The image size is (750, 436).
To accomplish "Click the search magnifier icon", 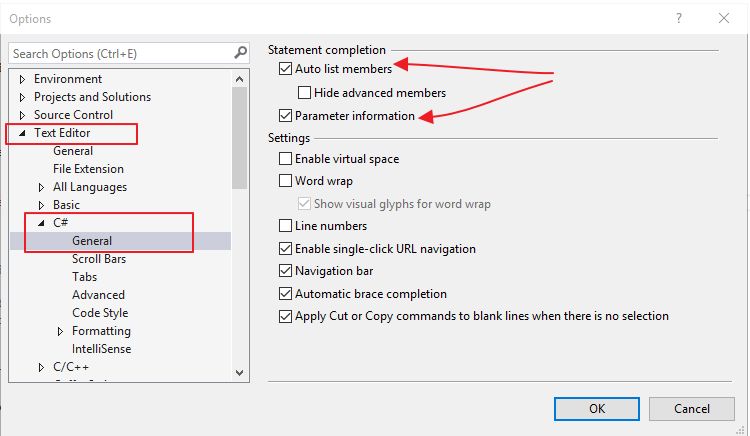I will 241,53.
